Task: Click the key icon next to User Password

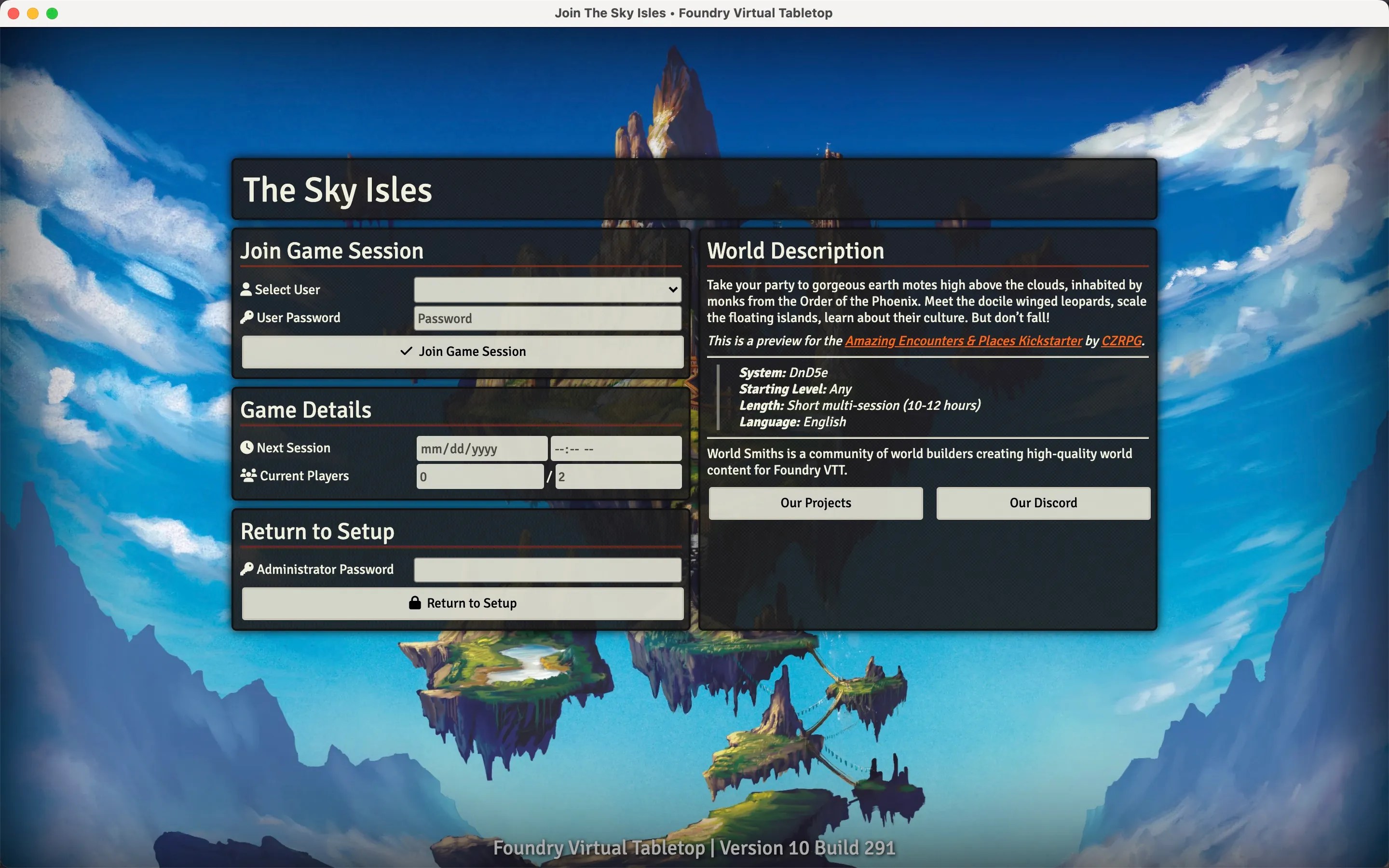Action: point(247,317)
